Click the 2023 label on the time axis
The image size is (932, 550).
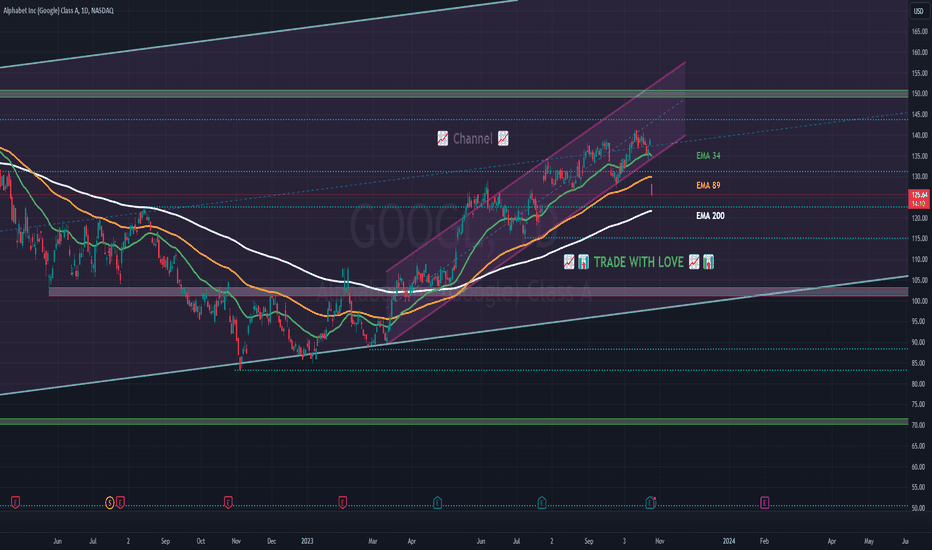point(307,541)
